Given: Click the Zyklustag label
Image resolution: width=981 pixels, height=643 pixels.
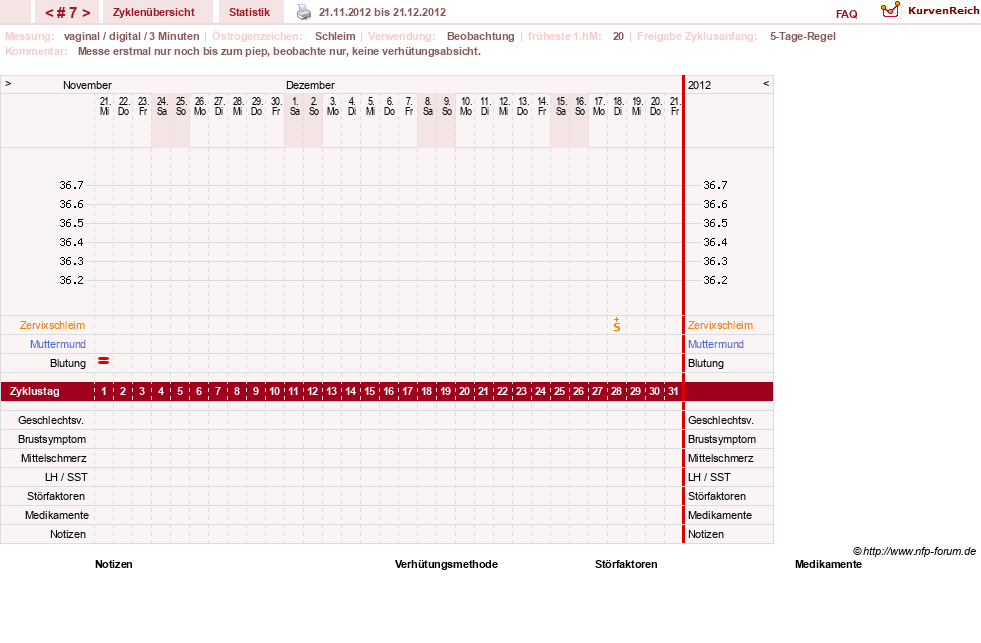Looking at the screenshot, I should coord(34,392).
